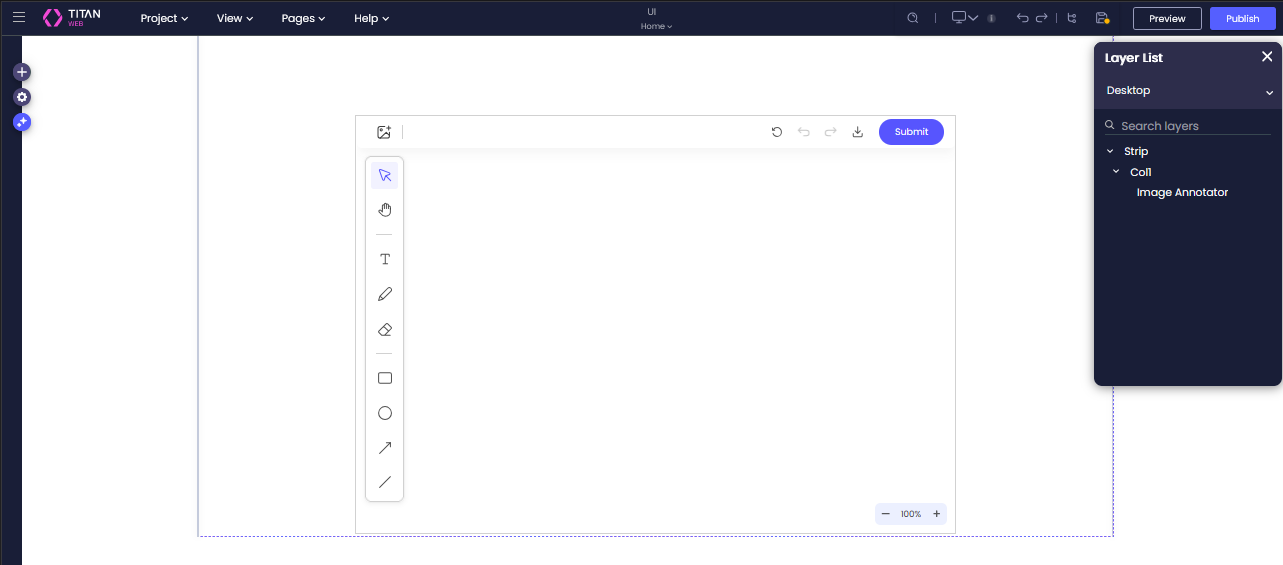Select the Line tool
This screenshot has height=565, width=1283.
tap(385, 482)
